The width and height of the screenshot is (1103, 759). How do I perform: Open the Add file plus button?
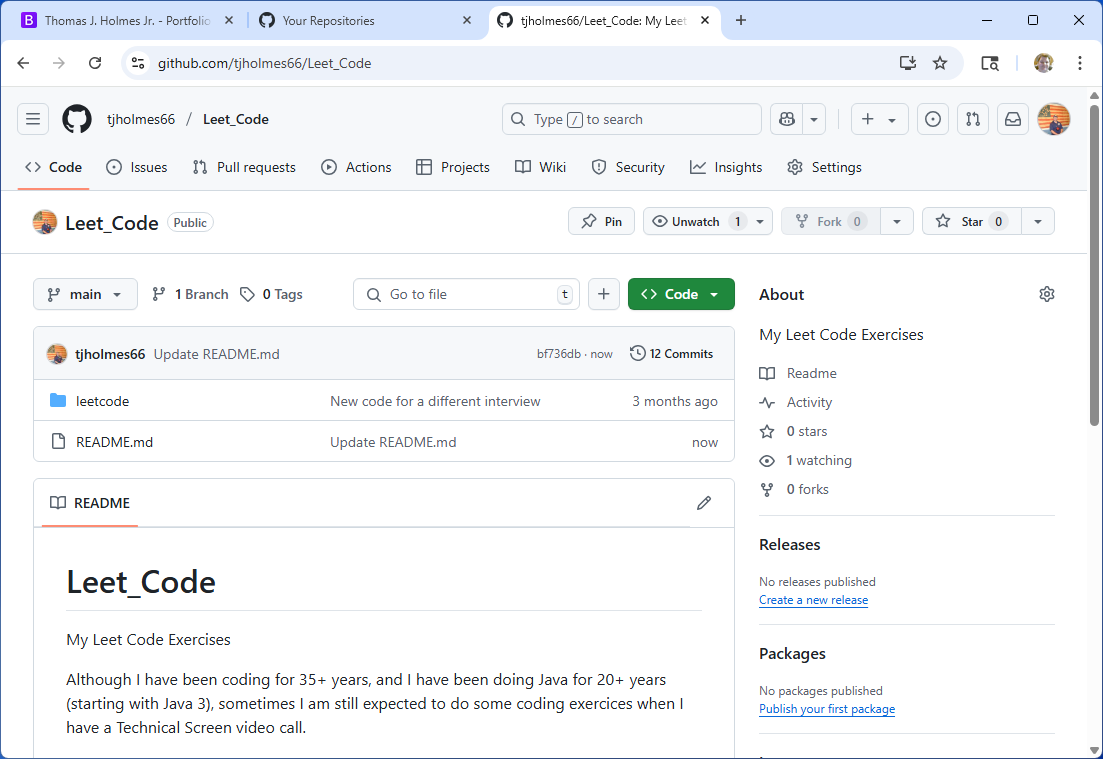604,294
